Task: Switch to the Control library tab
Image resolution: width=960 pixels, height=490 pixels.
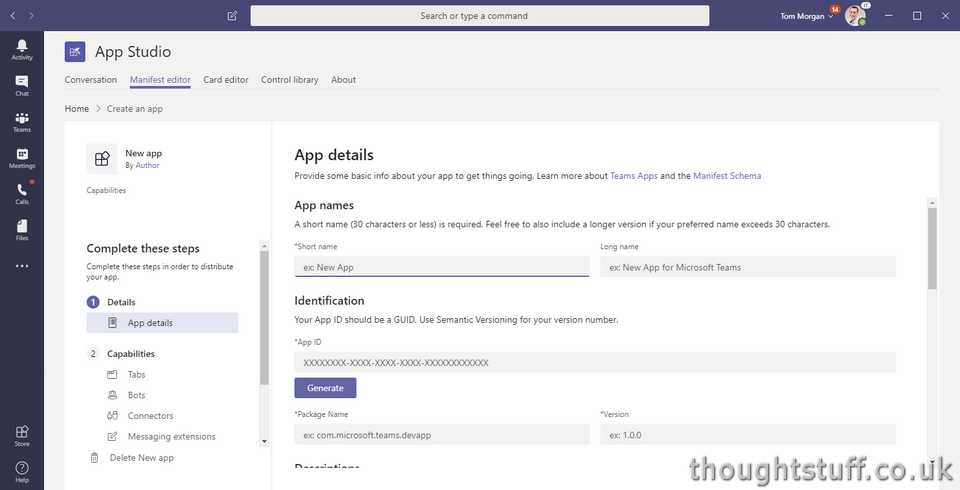Action: coord(290,80)
